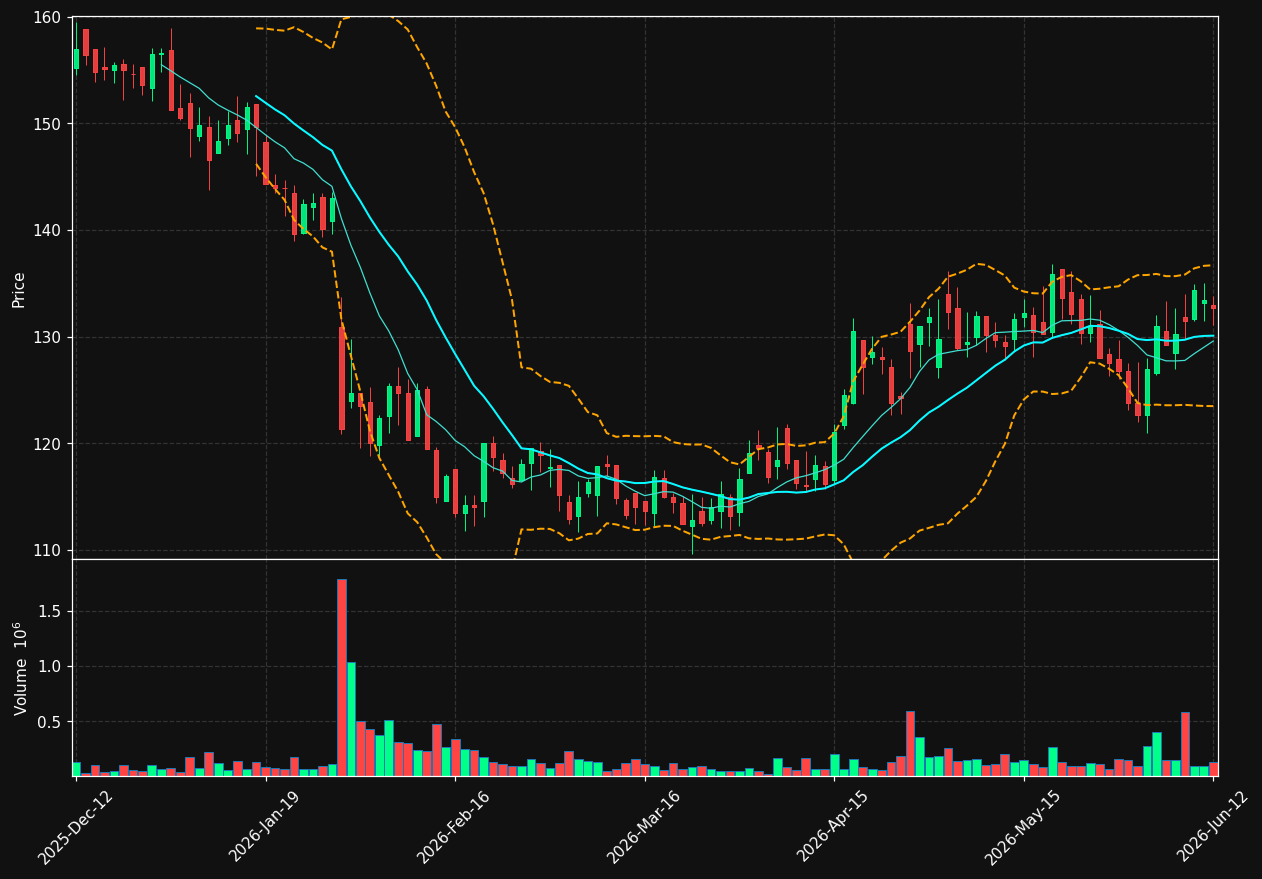The height and width of the screenshot is (879, 1262).
Task: Click the 130 price axis tick label
Action: (49, 337)
